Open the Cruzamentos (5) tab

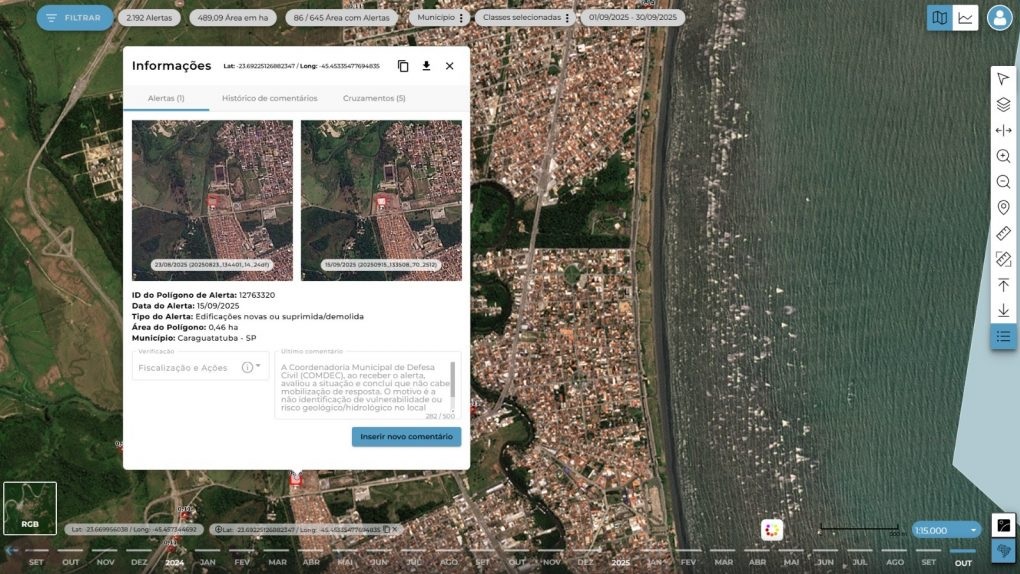click(374, 98)
